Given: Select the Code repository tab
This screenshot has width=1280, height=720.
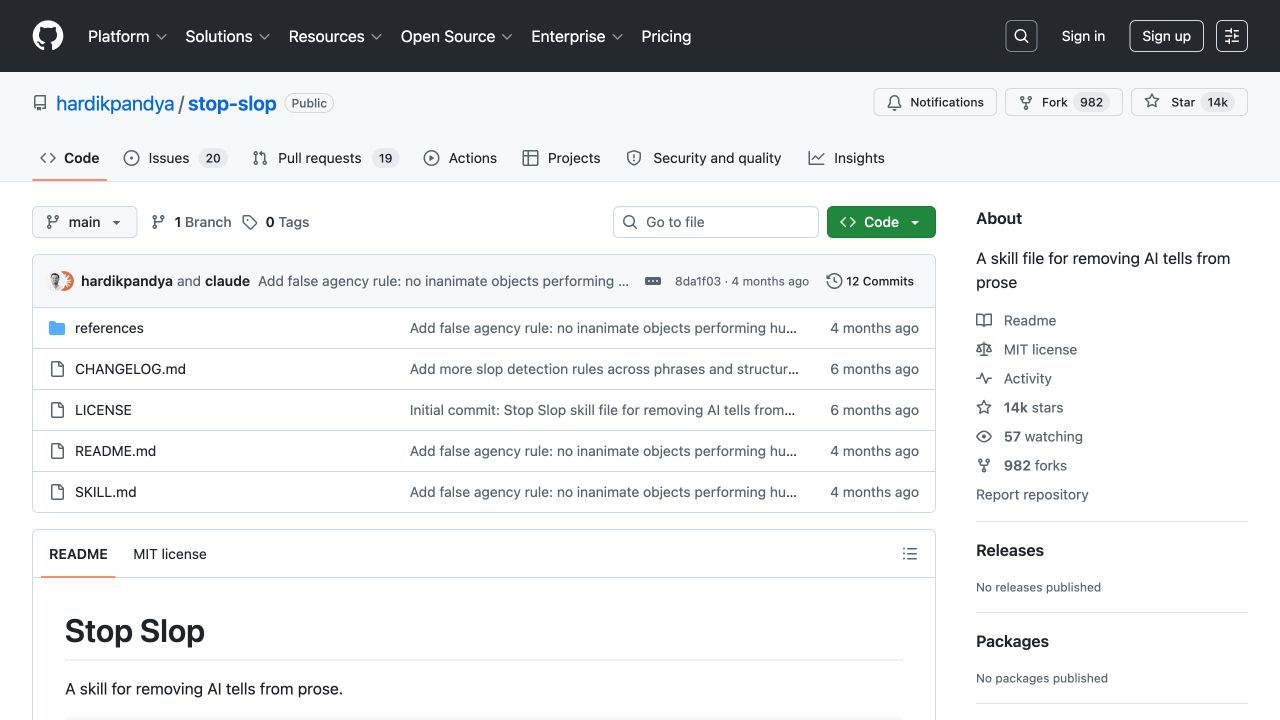Looking at the screenshot, I should pyautogui.click(x=70, y=158).
